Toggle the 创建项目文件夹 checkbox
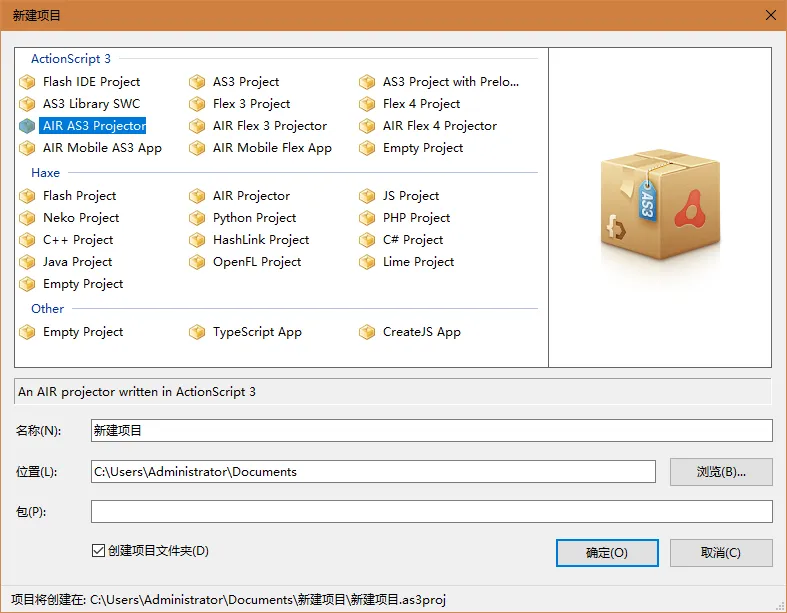 tap(98, 550)
